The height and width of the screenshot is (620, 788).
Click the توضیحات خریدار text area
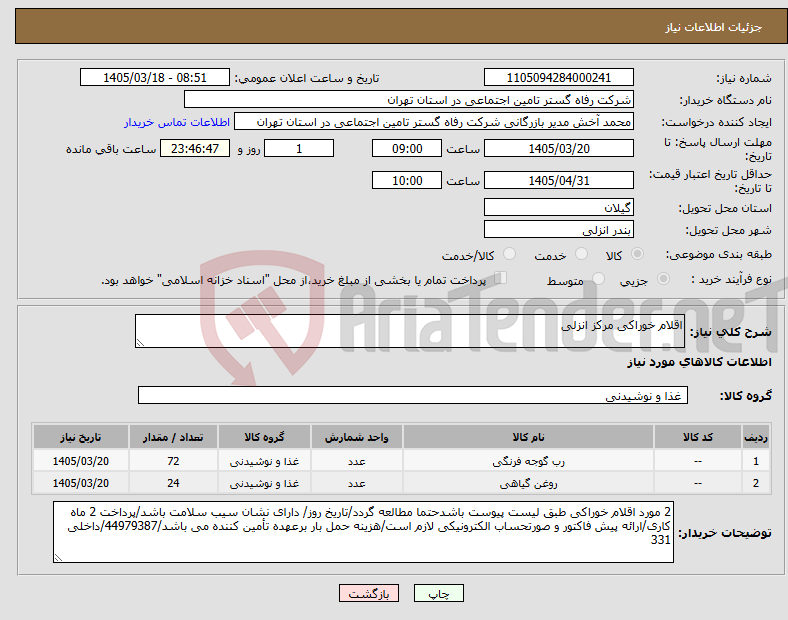[363, 532]
